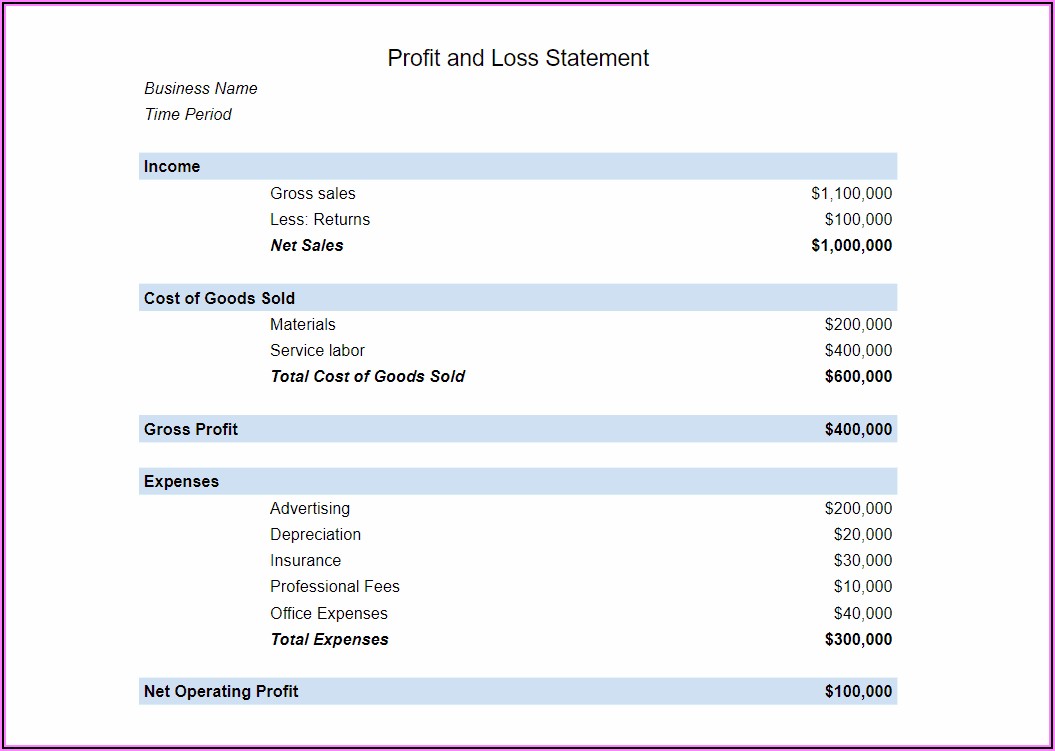1055x751 pixels.
Task: Click the Income section header
Action: click(172, 166)
